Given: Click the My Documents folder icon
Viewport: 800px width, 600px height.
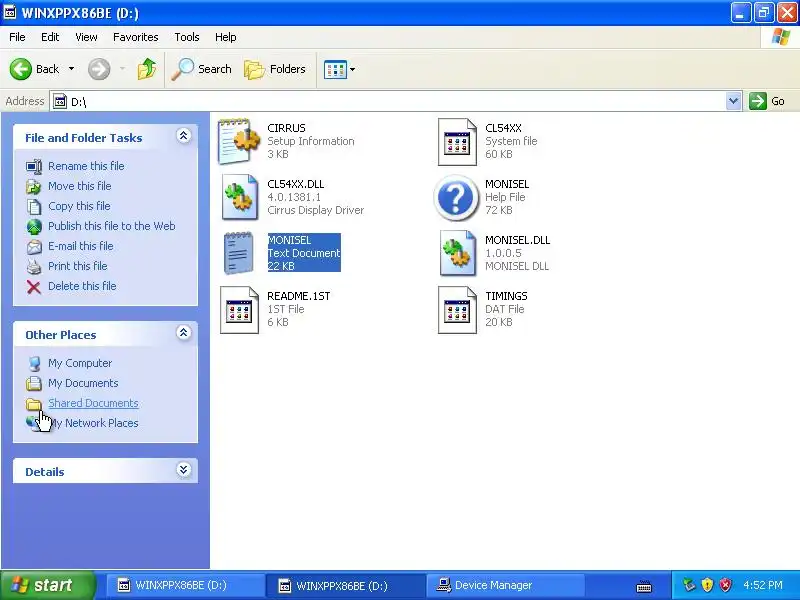Looking at the screenshot, I should [34, 383].
